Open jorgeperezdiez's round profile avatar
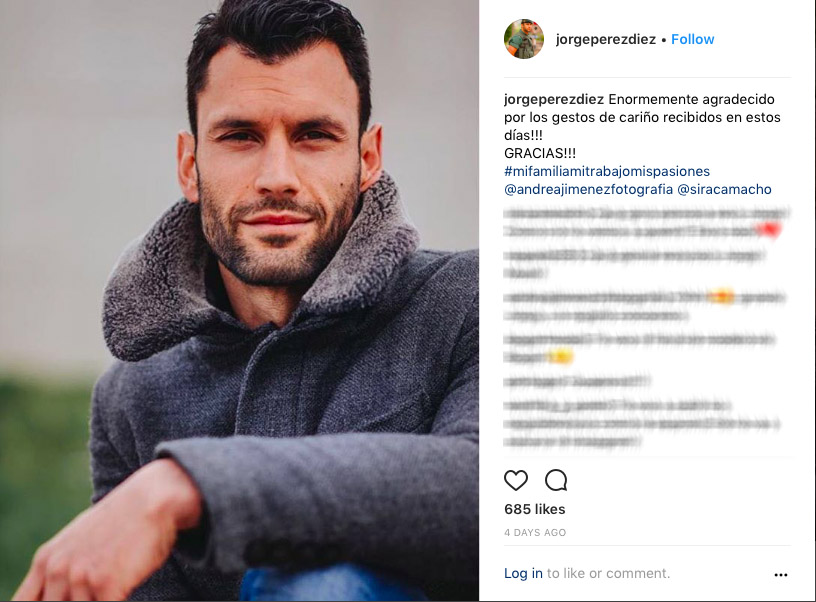The height and width of the screenshot is (602, 816). [x=524, y=39]
